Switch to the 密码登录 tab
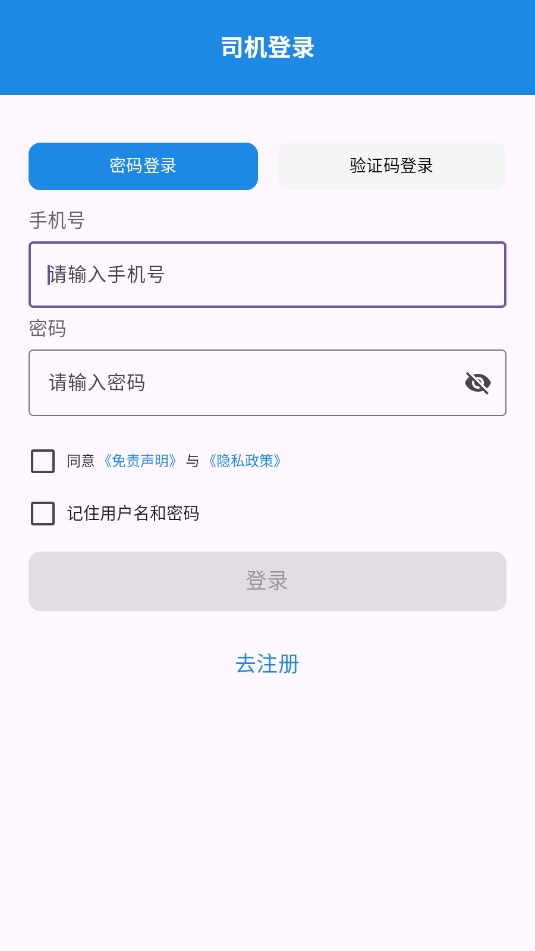Screen dimensions: 535x951 (143, 166)
